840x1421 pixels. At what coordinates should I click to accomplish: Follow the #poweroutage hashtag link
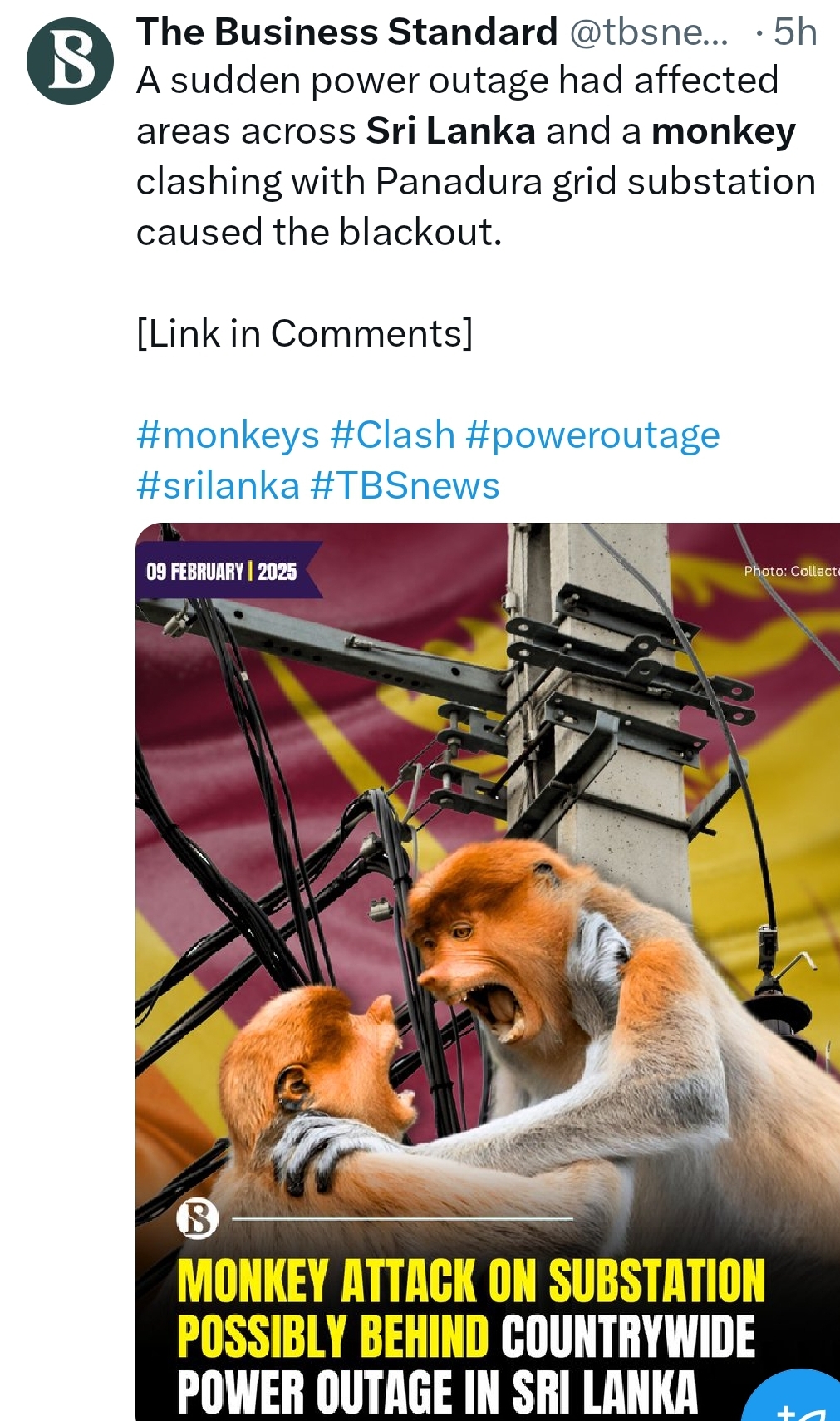(x=592, y=435)
